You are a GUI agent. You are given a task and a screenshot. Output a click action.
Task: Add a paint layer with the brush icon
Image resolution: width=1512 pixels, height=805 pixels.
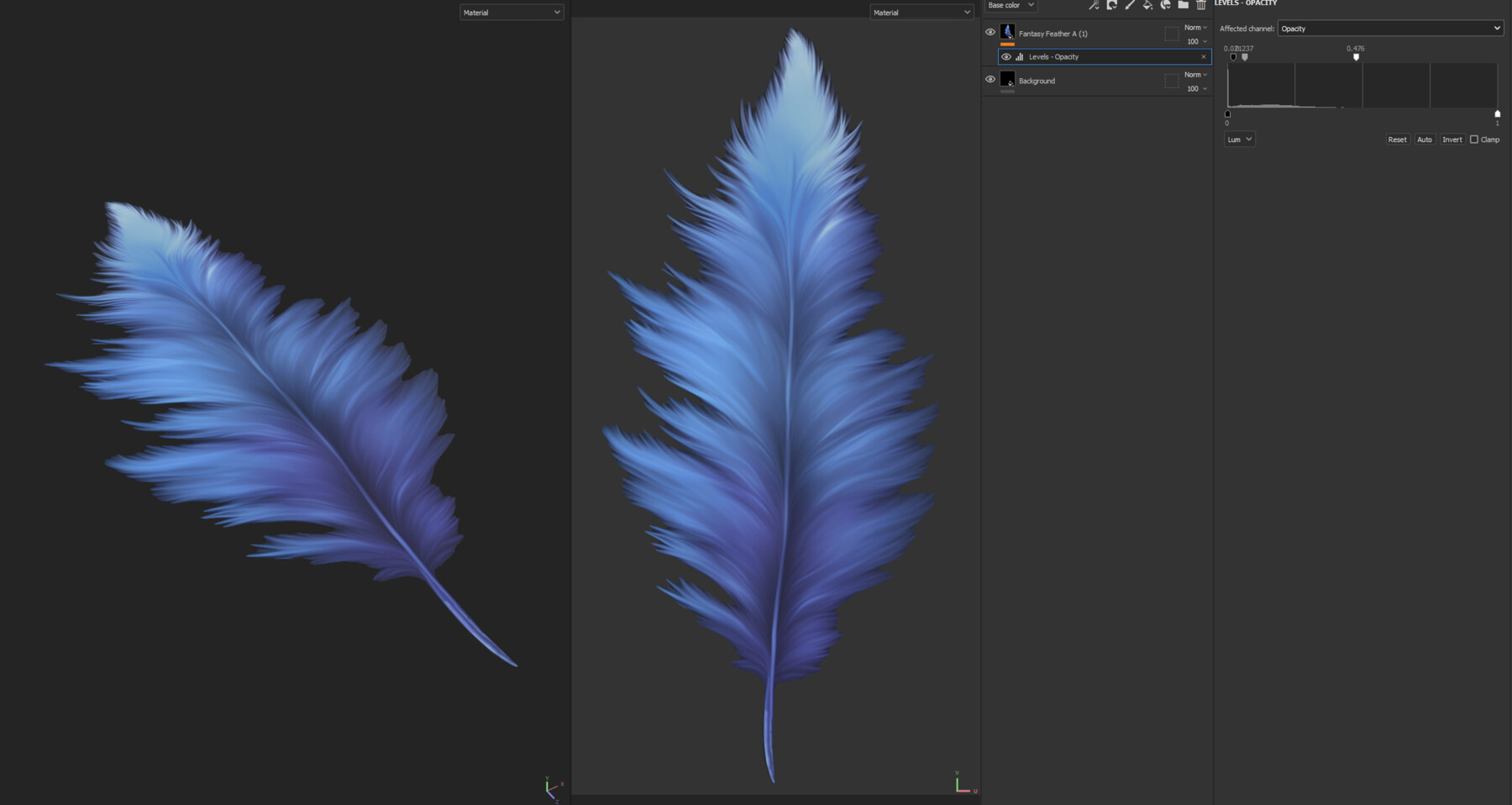pyautogui.click(x=1128, y=5)
